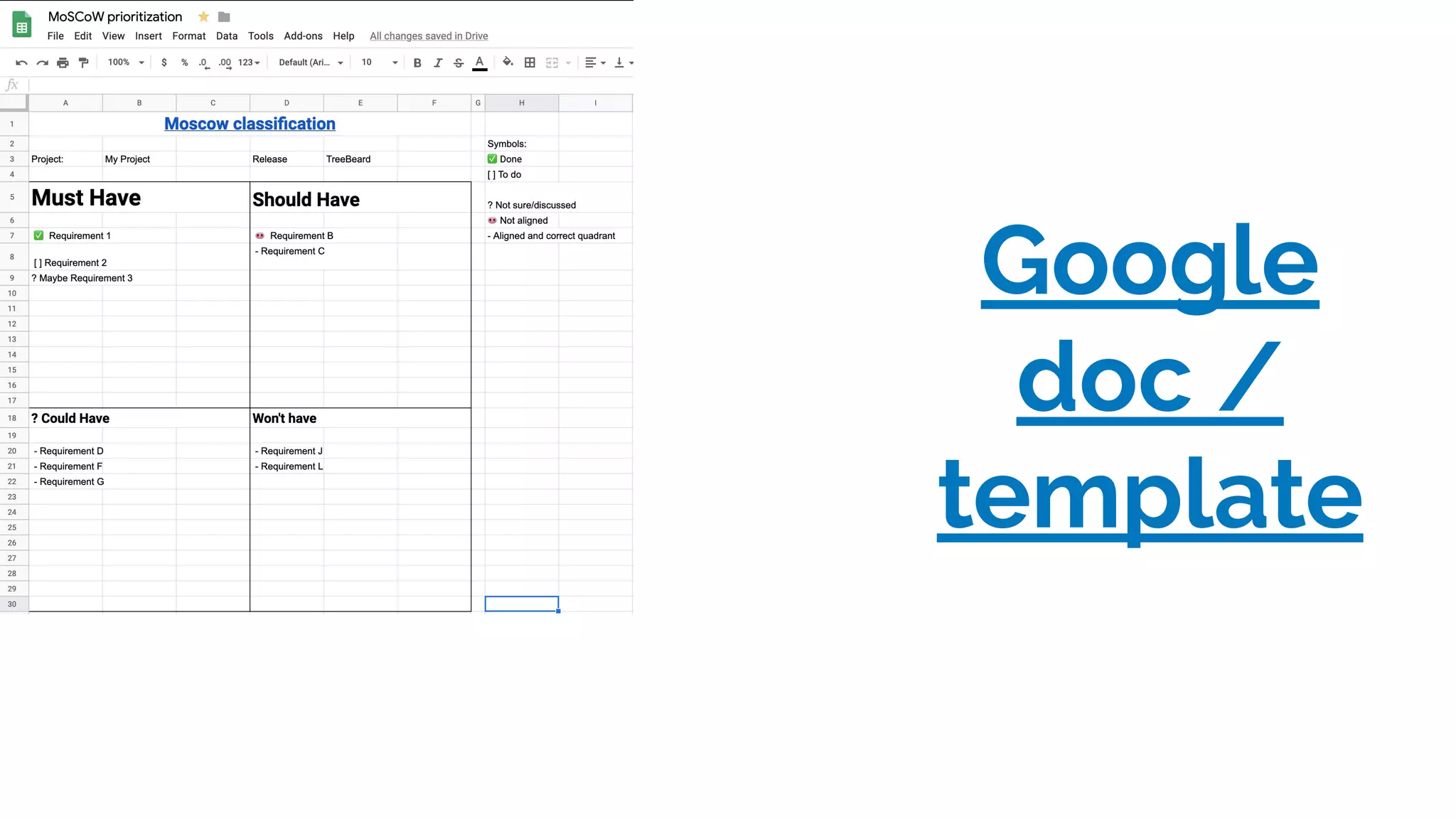Click the Undo arrow in the toolbar

(x=21, y=63)
